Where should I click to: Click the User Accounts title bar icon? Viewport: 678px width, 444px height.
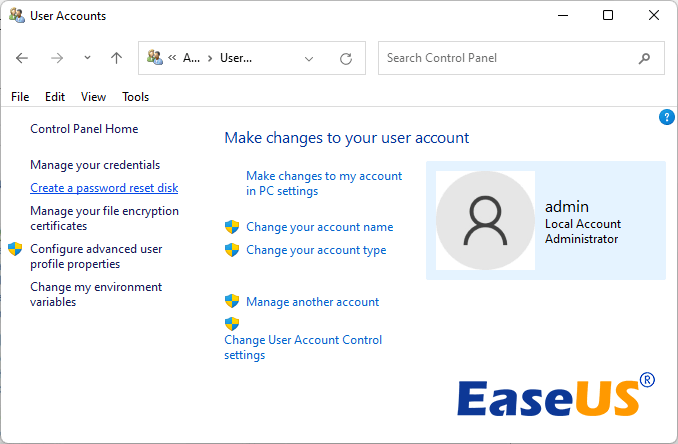click(x=16, y=16)
